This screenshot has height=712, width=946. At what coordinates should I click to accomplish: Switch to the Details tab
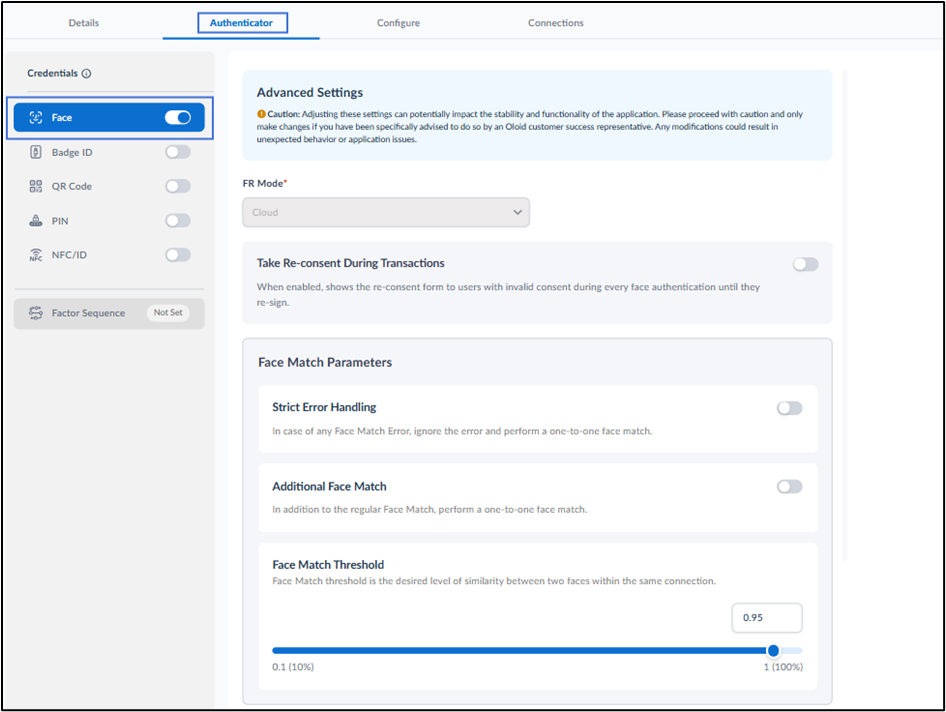84,23
